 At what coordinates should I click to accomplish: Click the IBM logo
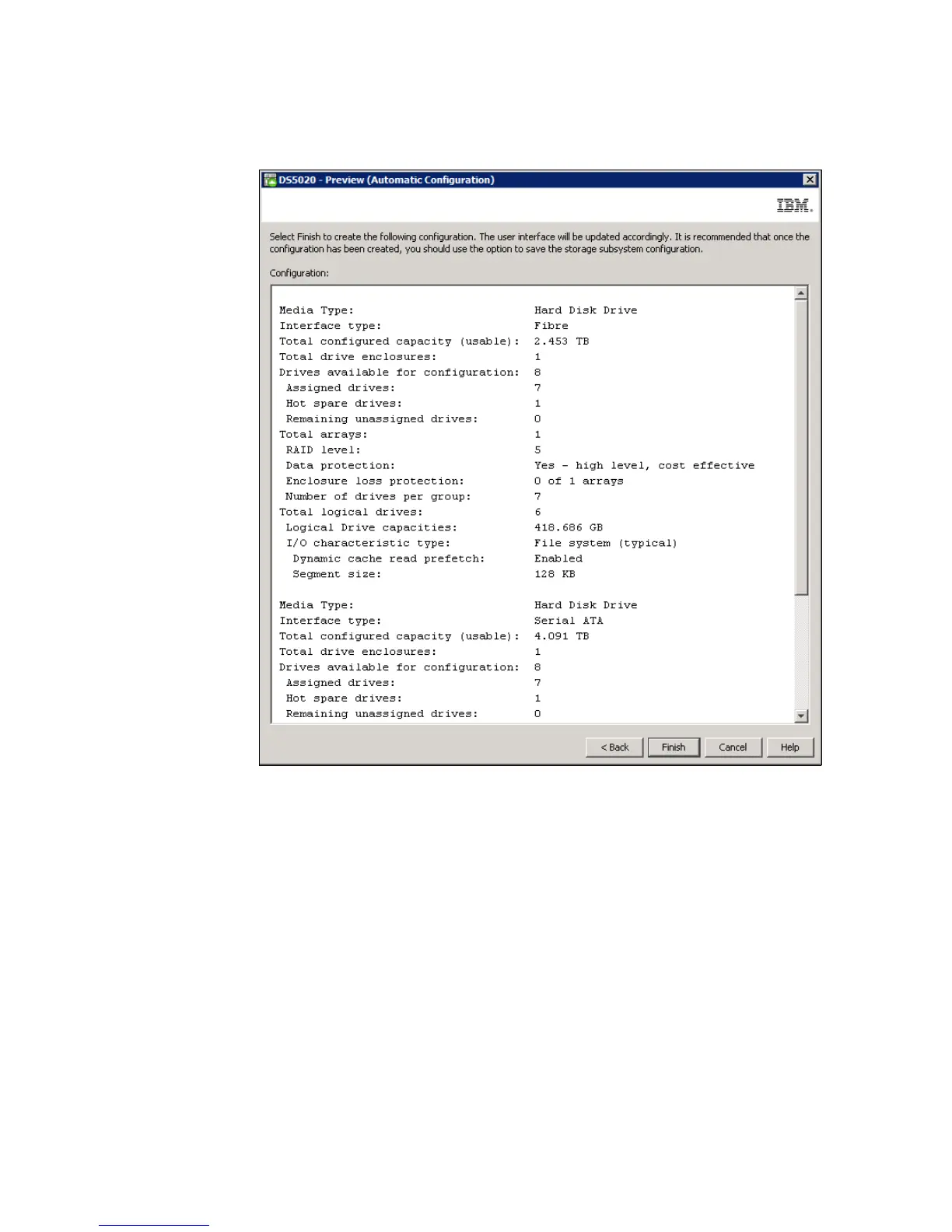(x=794, y=205)
